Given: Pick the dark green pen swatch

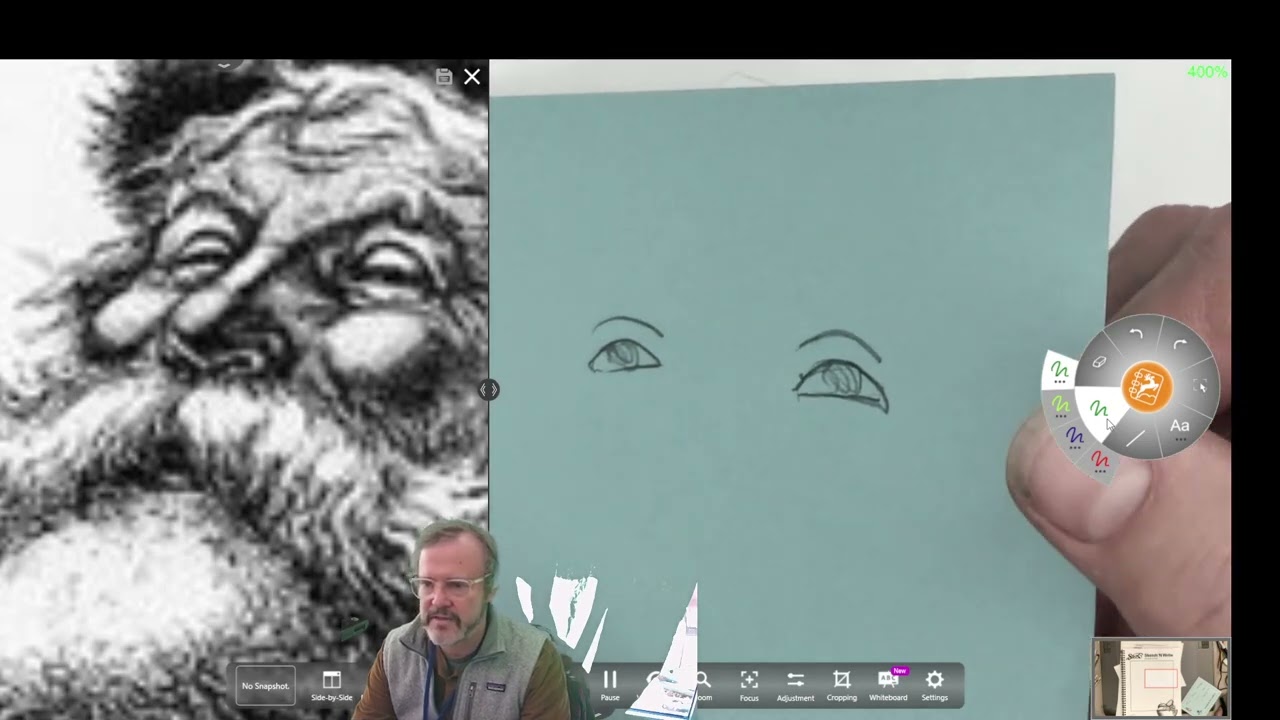Looking at the screenshot, I should click(1060, 373).
